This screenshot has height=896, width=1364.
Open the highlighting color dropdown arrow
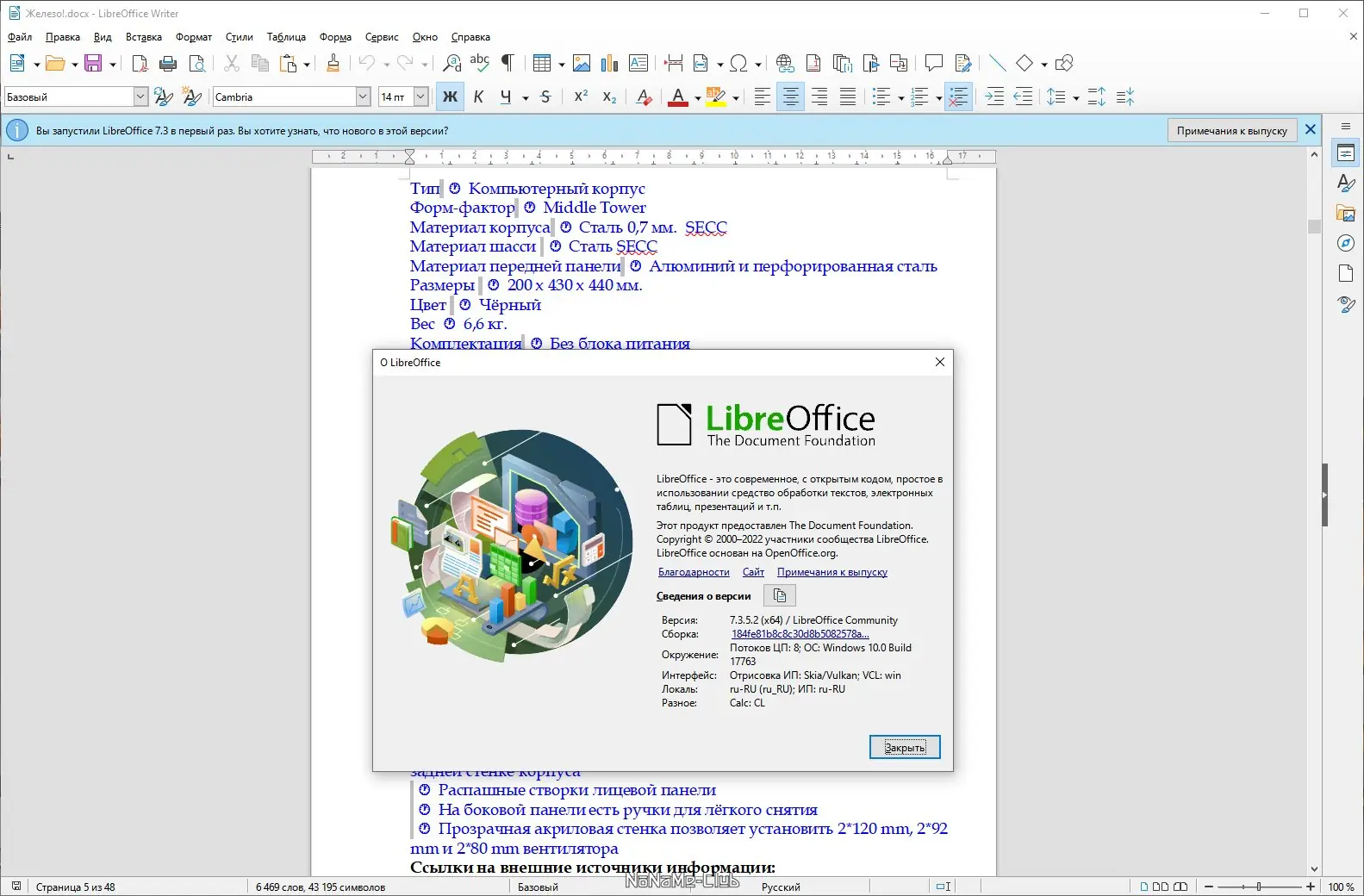point(736,98)
